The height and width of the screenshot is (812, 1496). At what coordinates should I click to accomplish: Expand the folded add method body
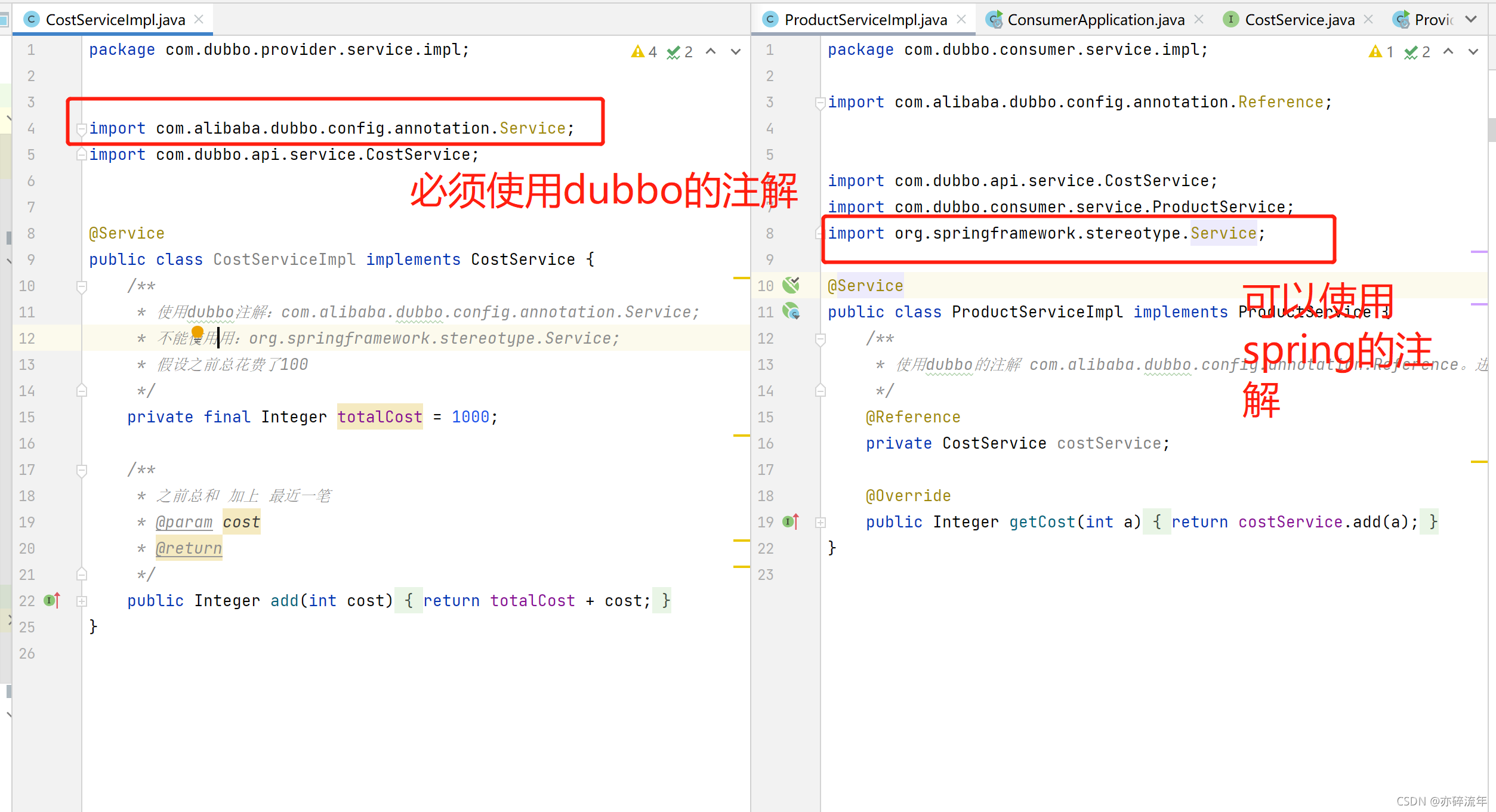coord(82,601)
